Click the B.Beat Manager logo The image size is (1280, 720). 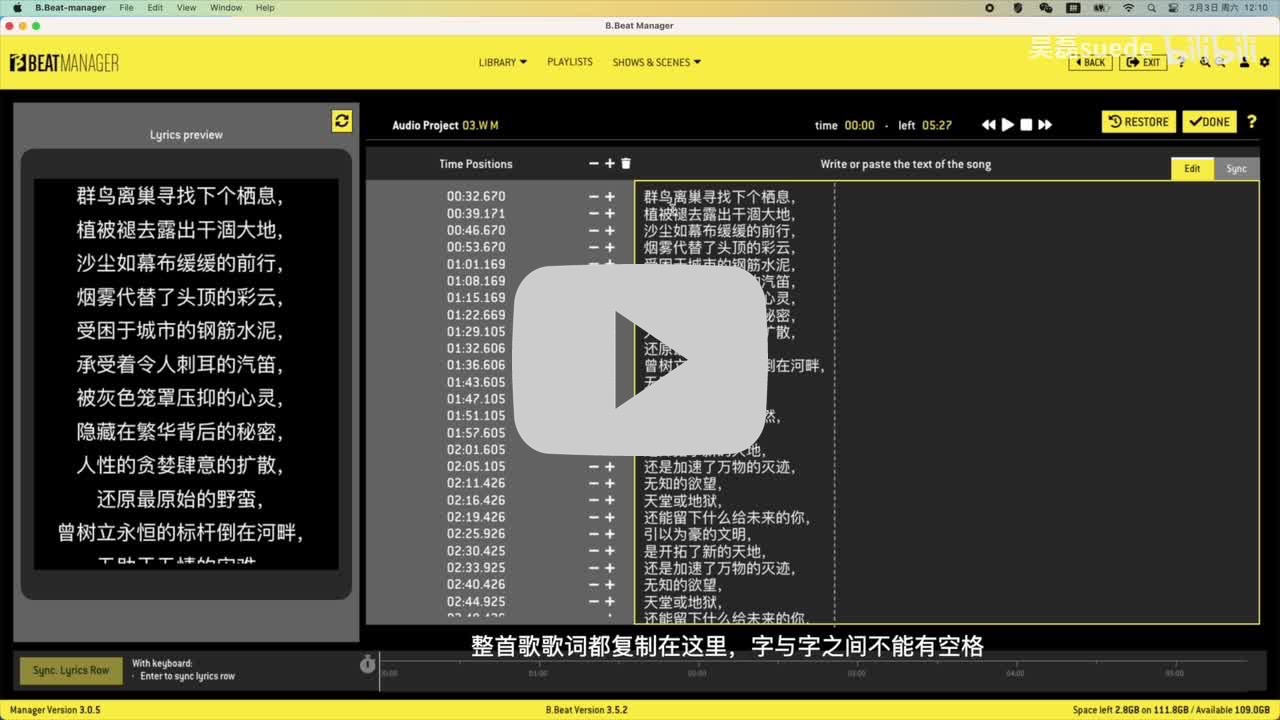(x=64, y=63)
